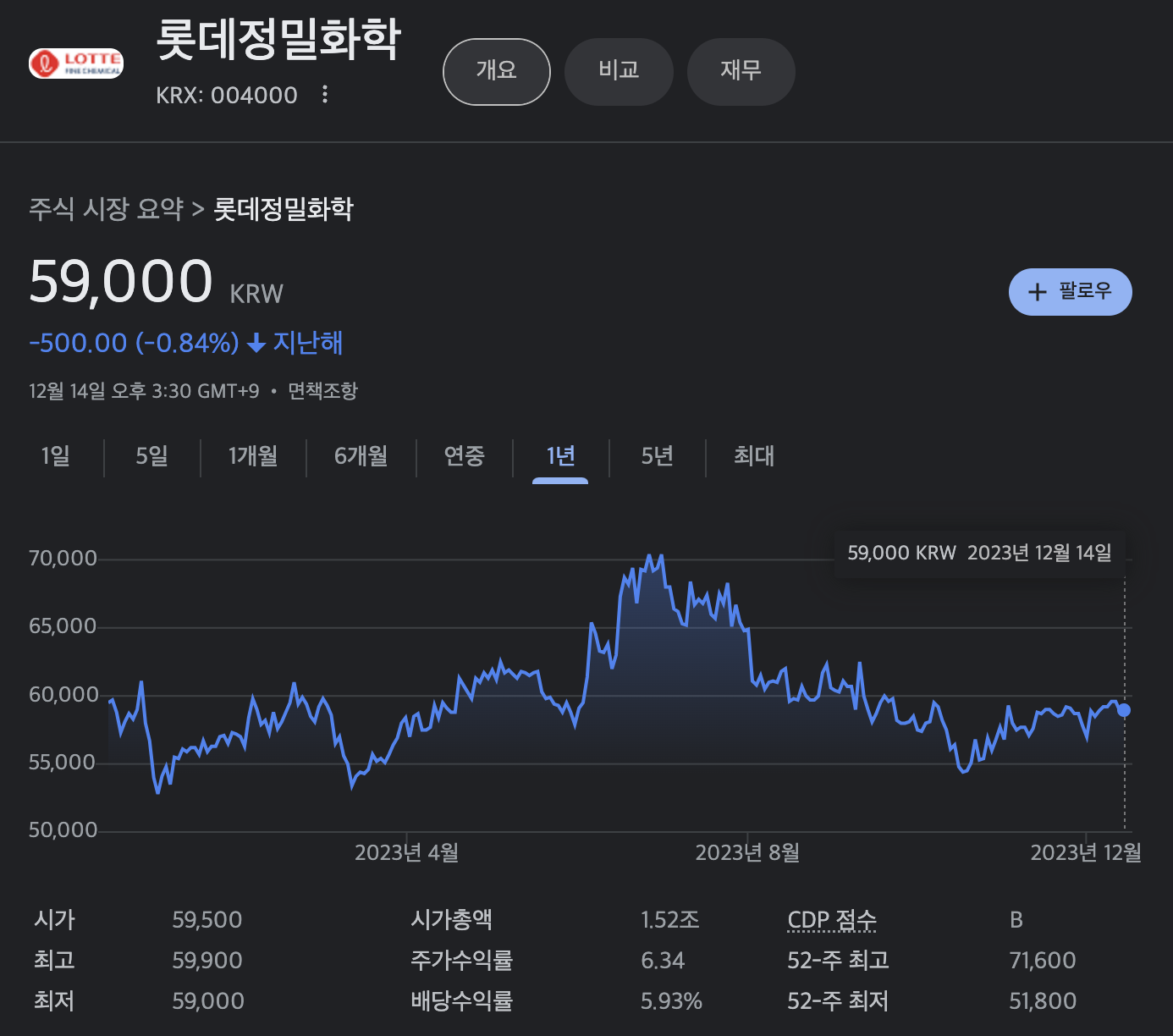Select the 1일 time range
The image size is (1173, 1036).
[56, 456]
